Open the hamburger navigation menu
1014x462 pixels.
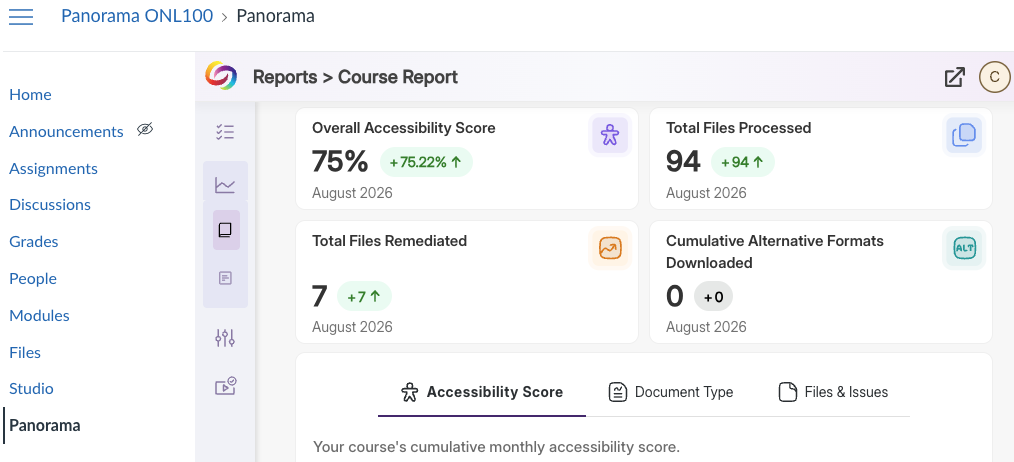(x=21, y=16)
